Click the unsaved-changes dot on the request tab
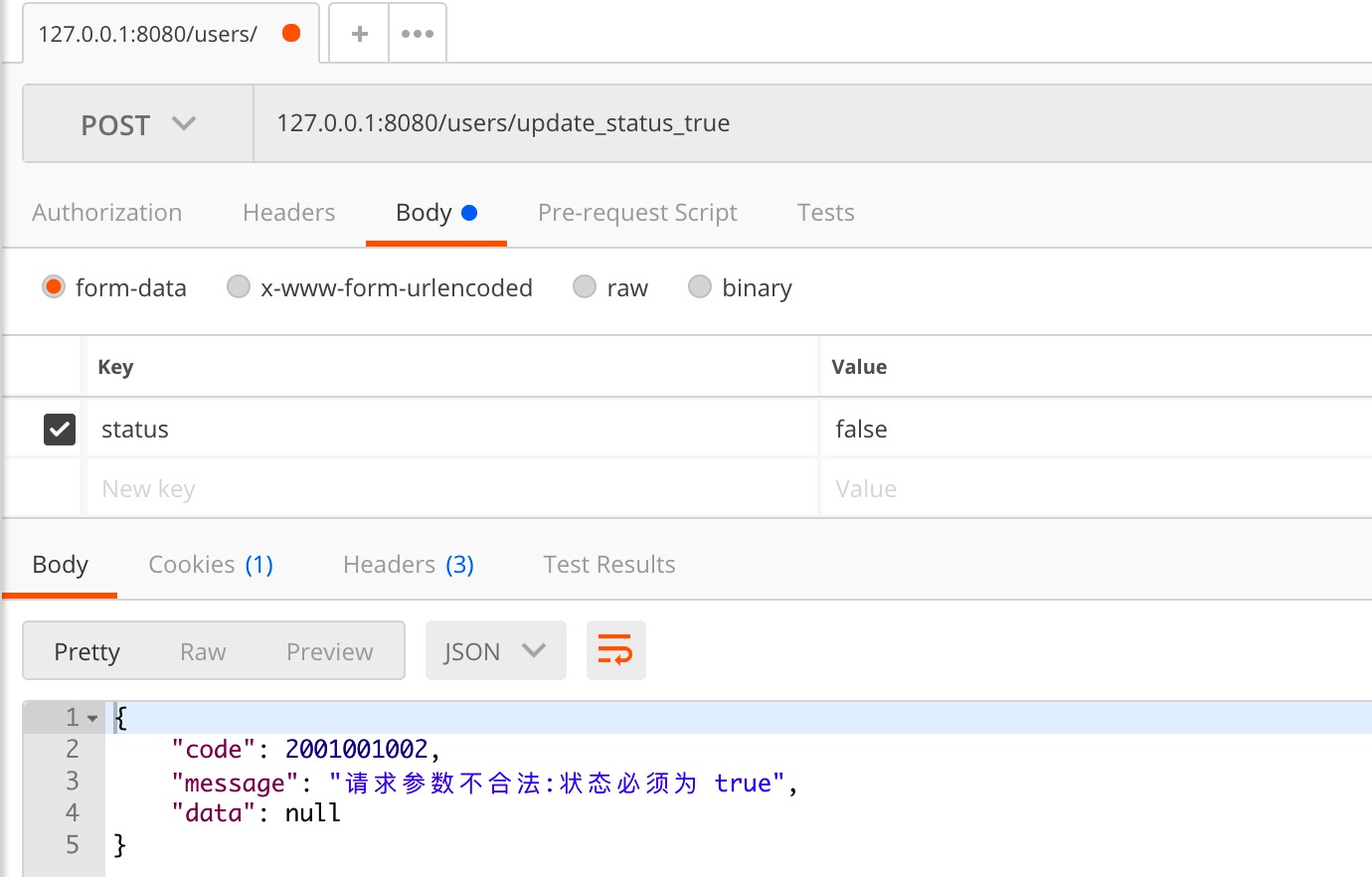The height and width of the screenshot is (877, 1372). coord(291,31)
